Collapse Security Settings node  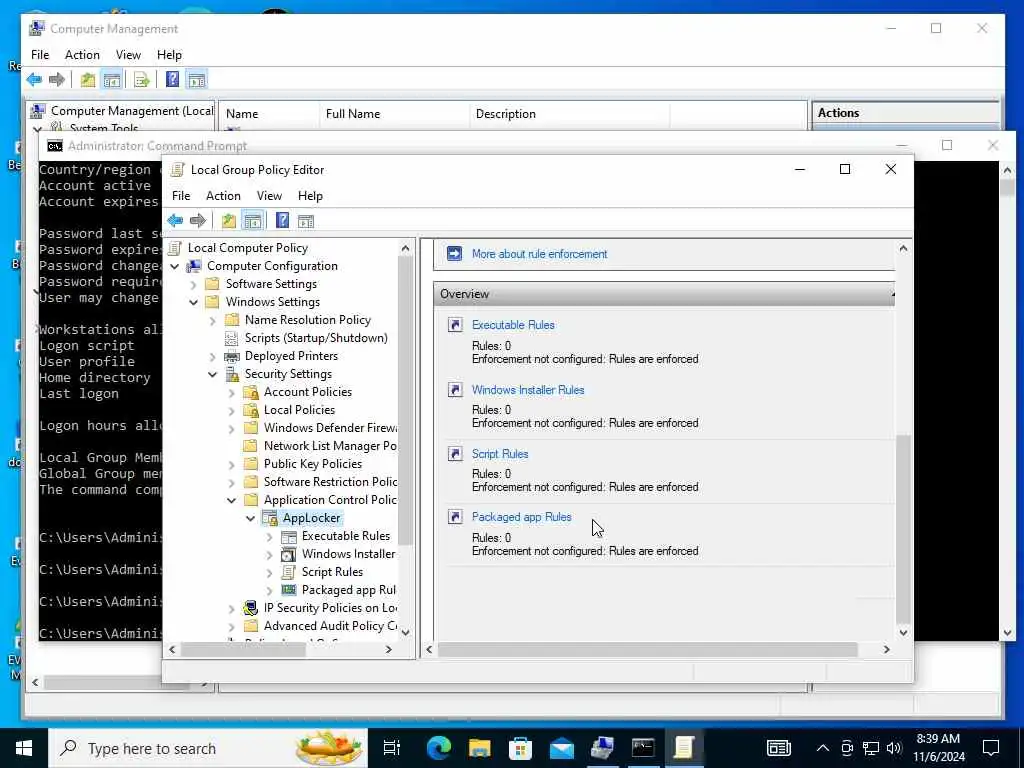[213, 374]
